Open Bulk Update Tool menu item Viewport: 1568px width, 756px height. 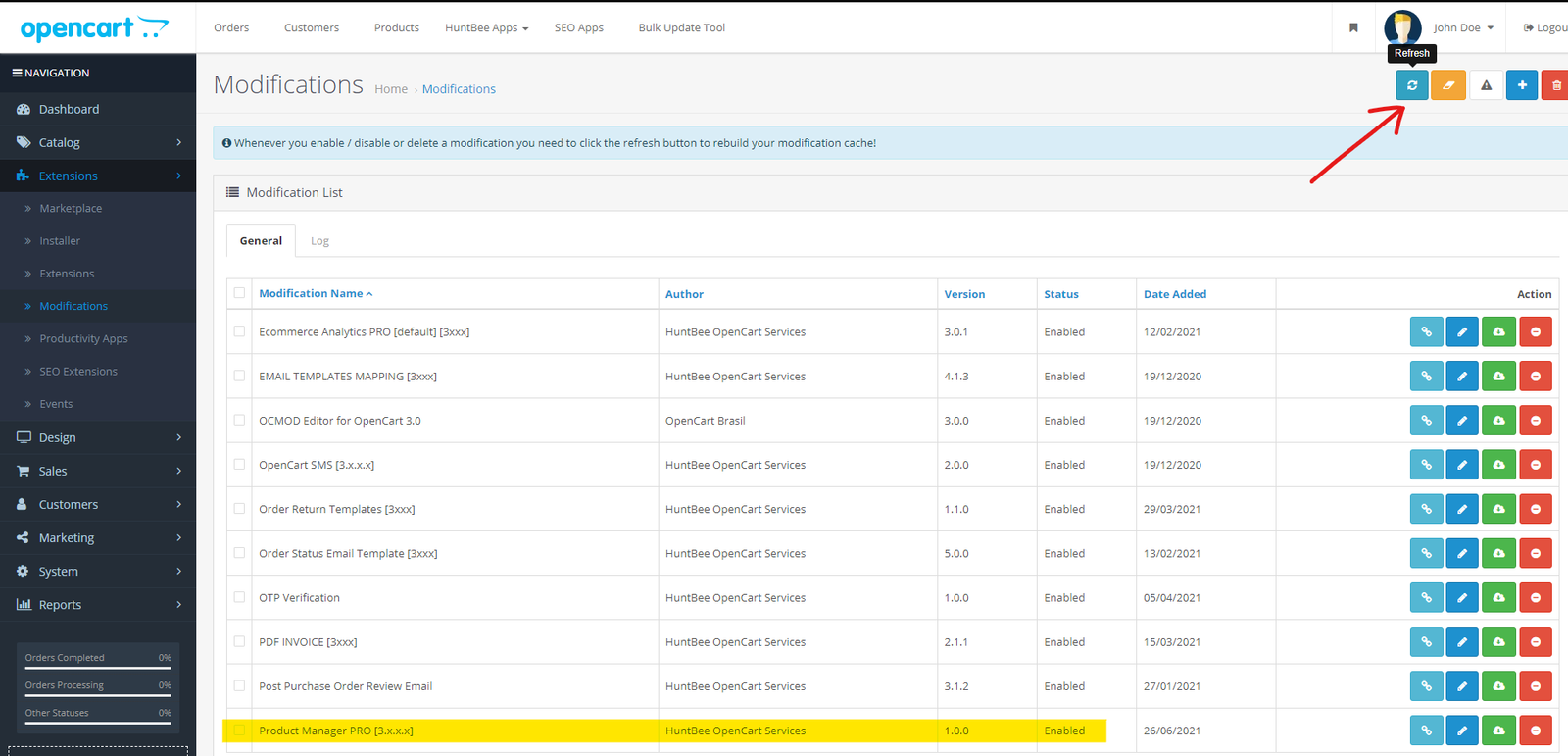tap(682, 27)
